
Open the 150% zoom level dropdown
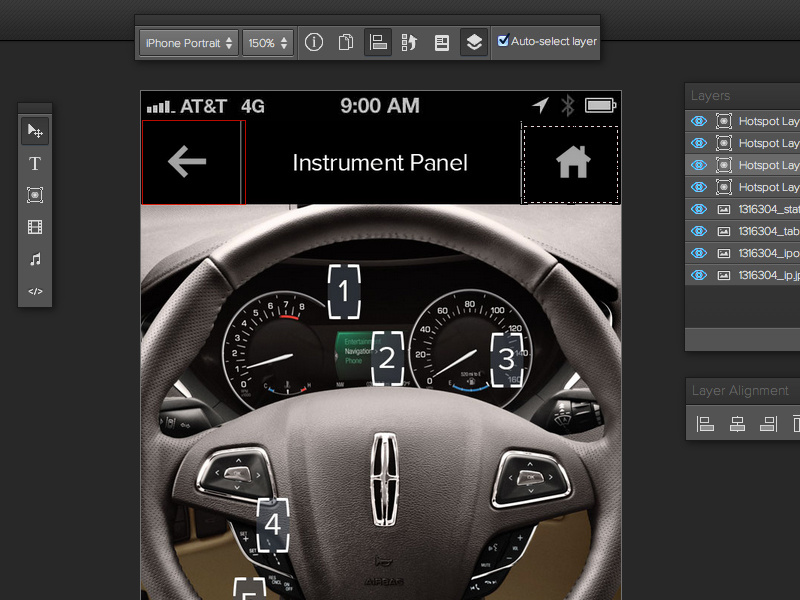click(x=268, y=43)
